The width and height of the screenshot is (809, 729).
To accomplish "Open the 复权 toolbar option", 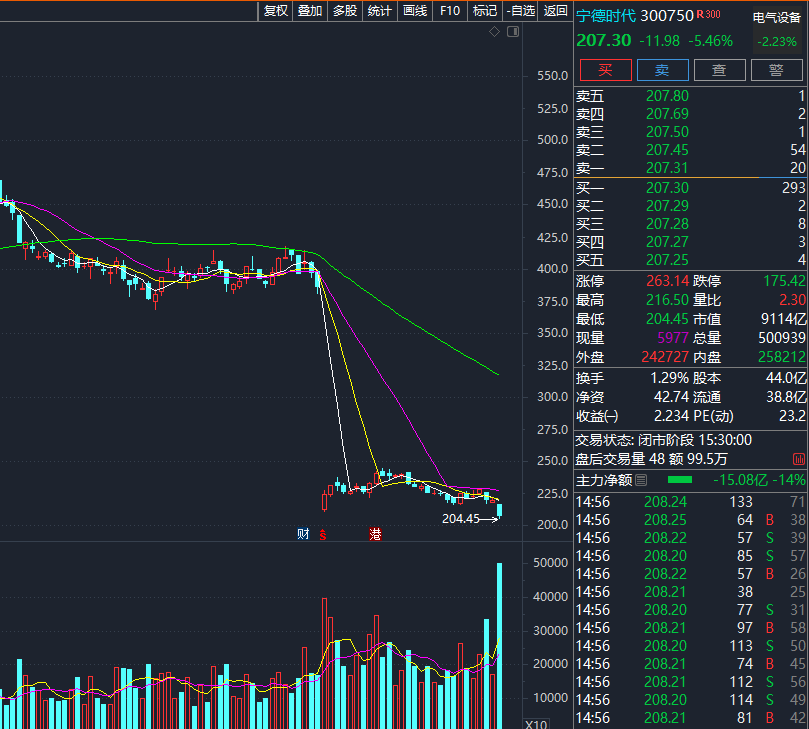I will (x=275, y=11).
